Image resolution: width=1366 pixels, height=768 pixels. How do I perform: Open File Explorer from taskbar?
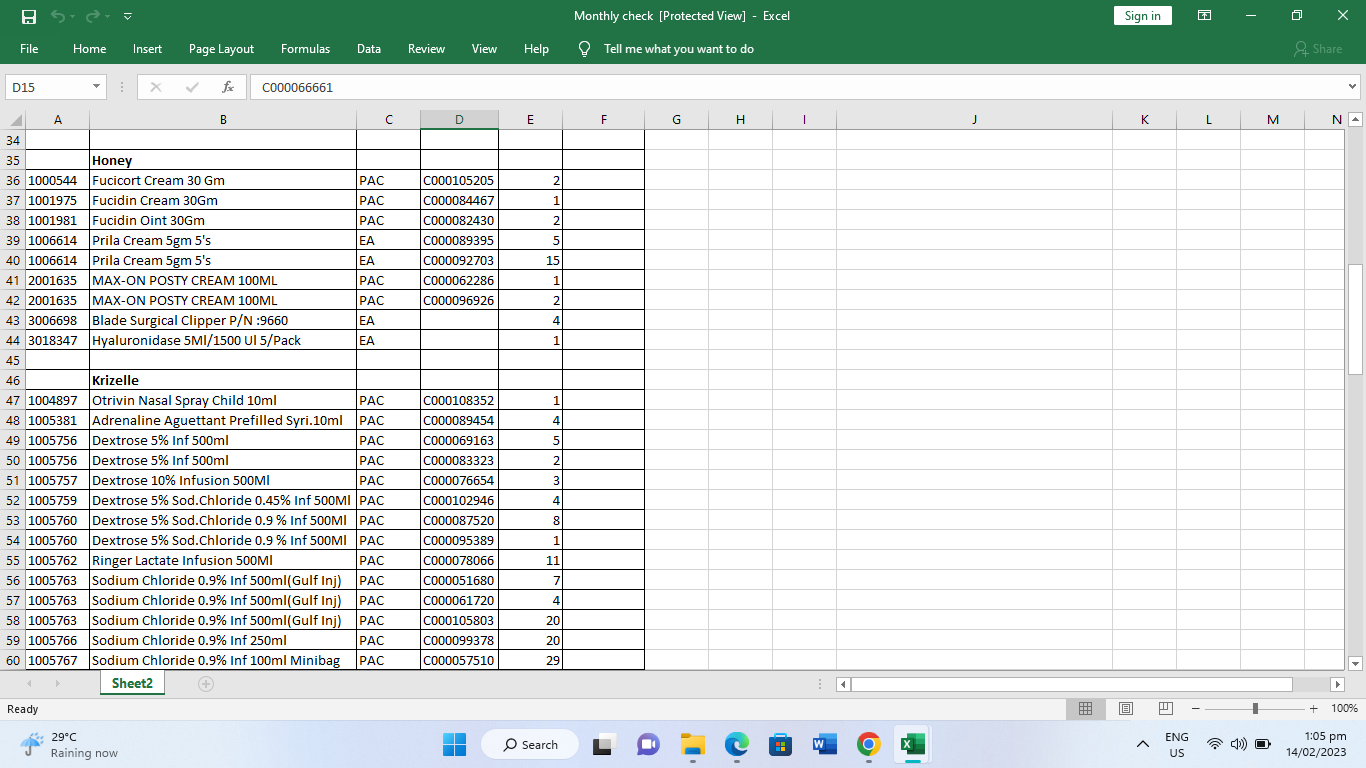click(693, 744)
